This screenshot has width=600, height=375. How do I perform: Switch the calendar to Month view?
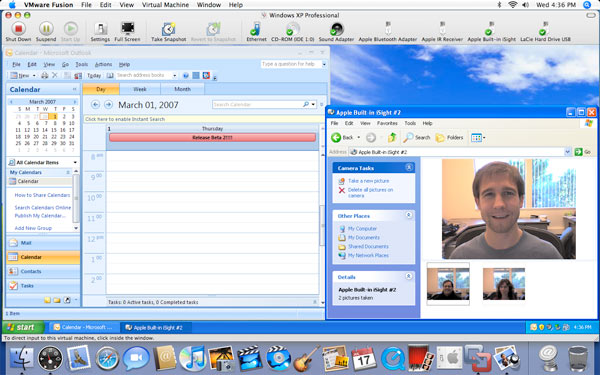(183, 89)
